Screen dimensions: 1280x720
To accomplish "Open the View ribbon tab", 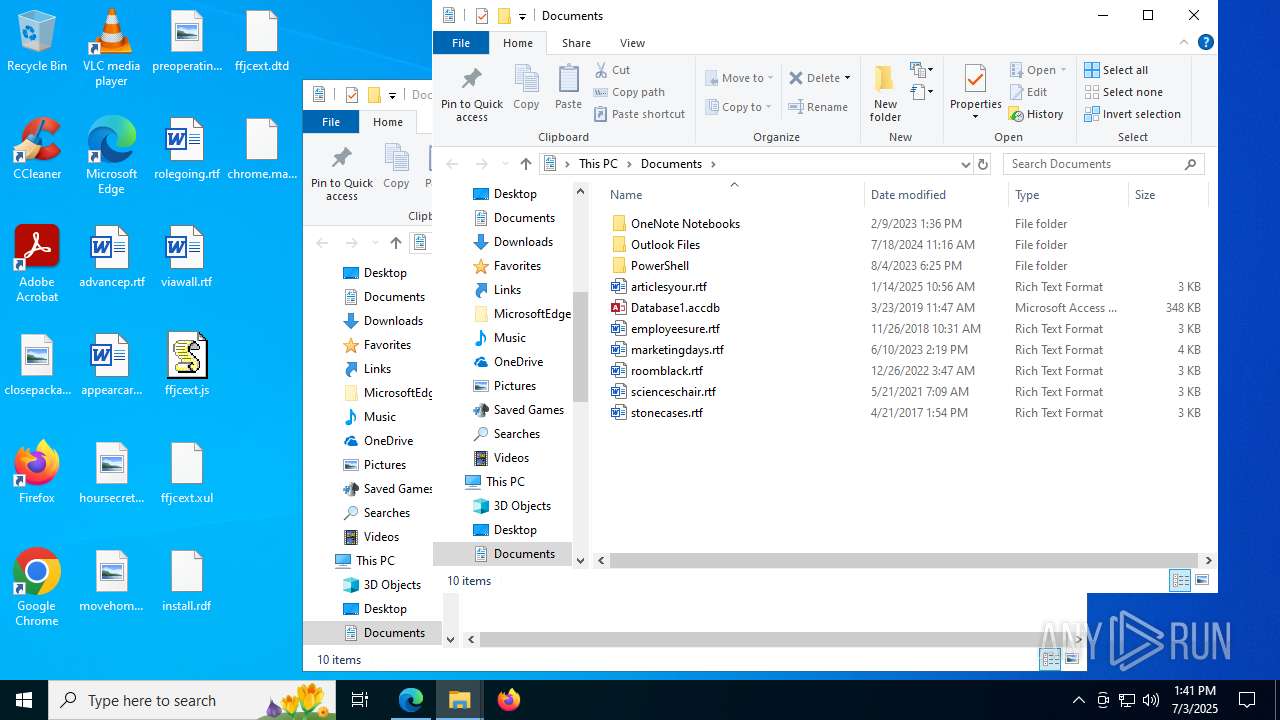I will pos(632,43).
